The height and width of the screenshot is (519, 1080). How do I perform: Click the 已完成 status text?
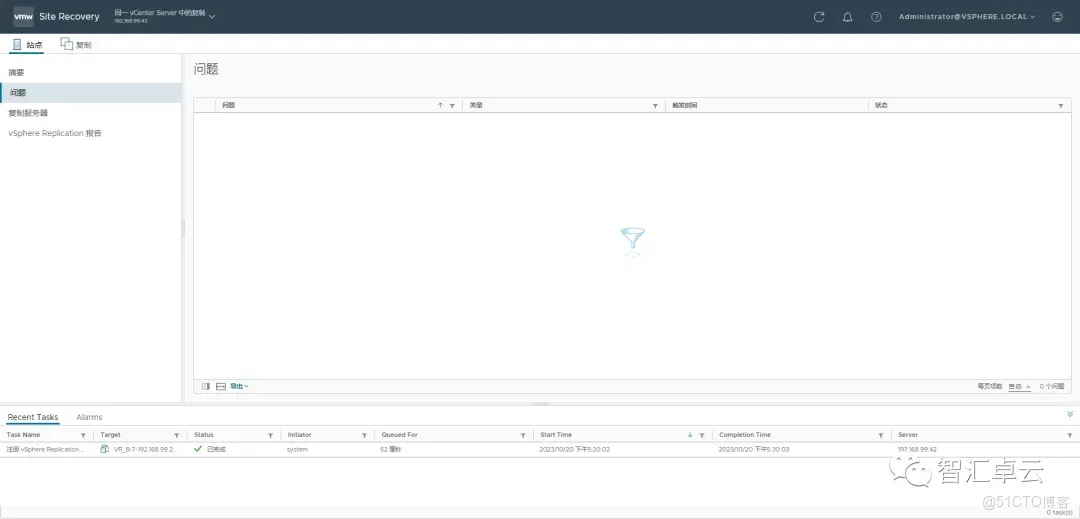[x=216, y=449]
